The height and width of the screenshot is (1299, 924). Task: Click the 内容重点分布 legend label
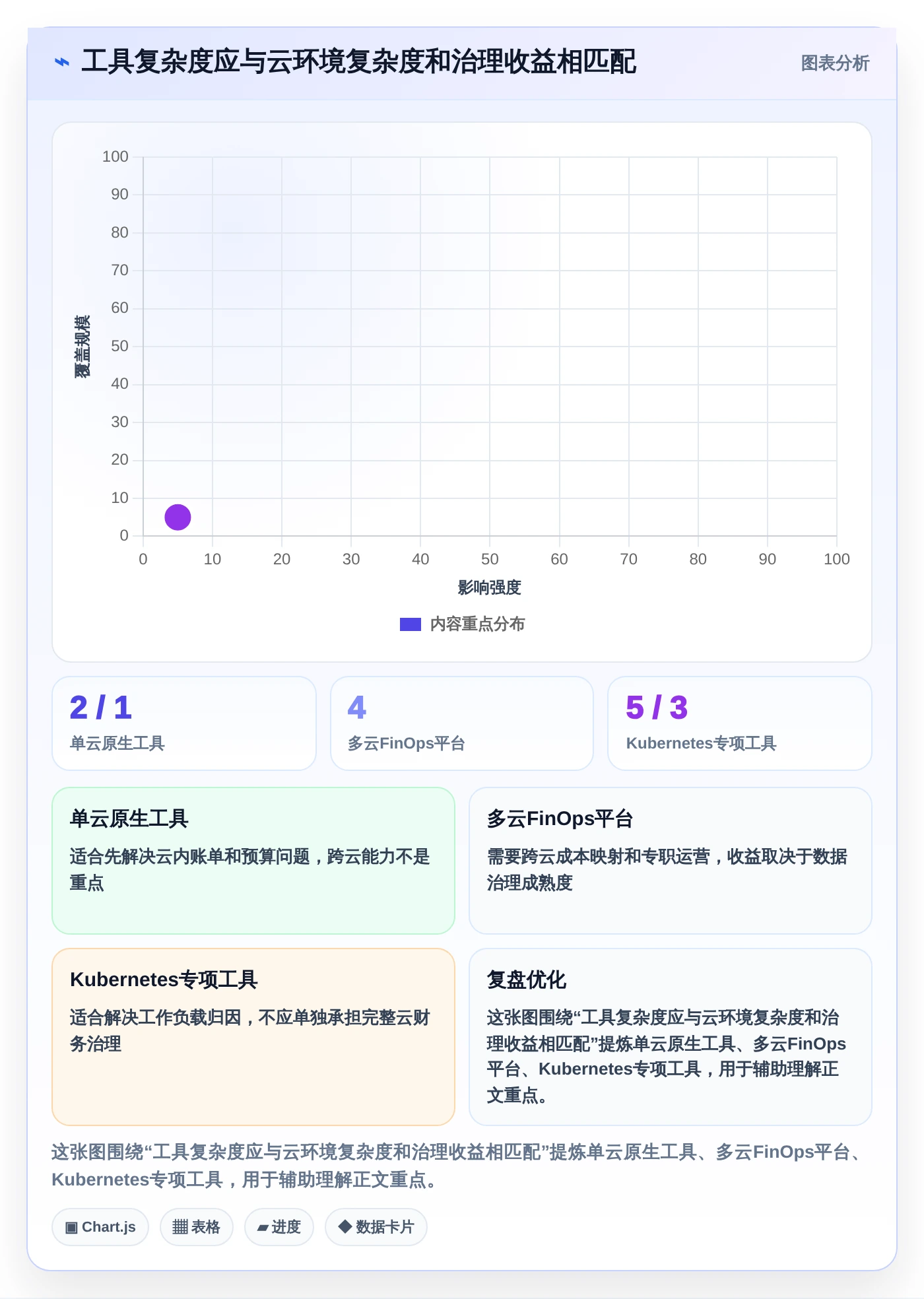click(x=477, y=624)
